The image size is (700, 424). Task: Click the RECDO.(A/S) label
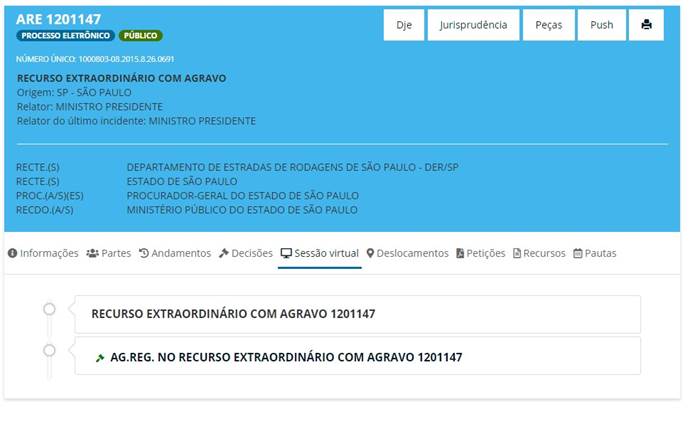pyautogui.click(x=45, y=210)
